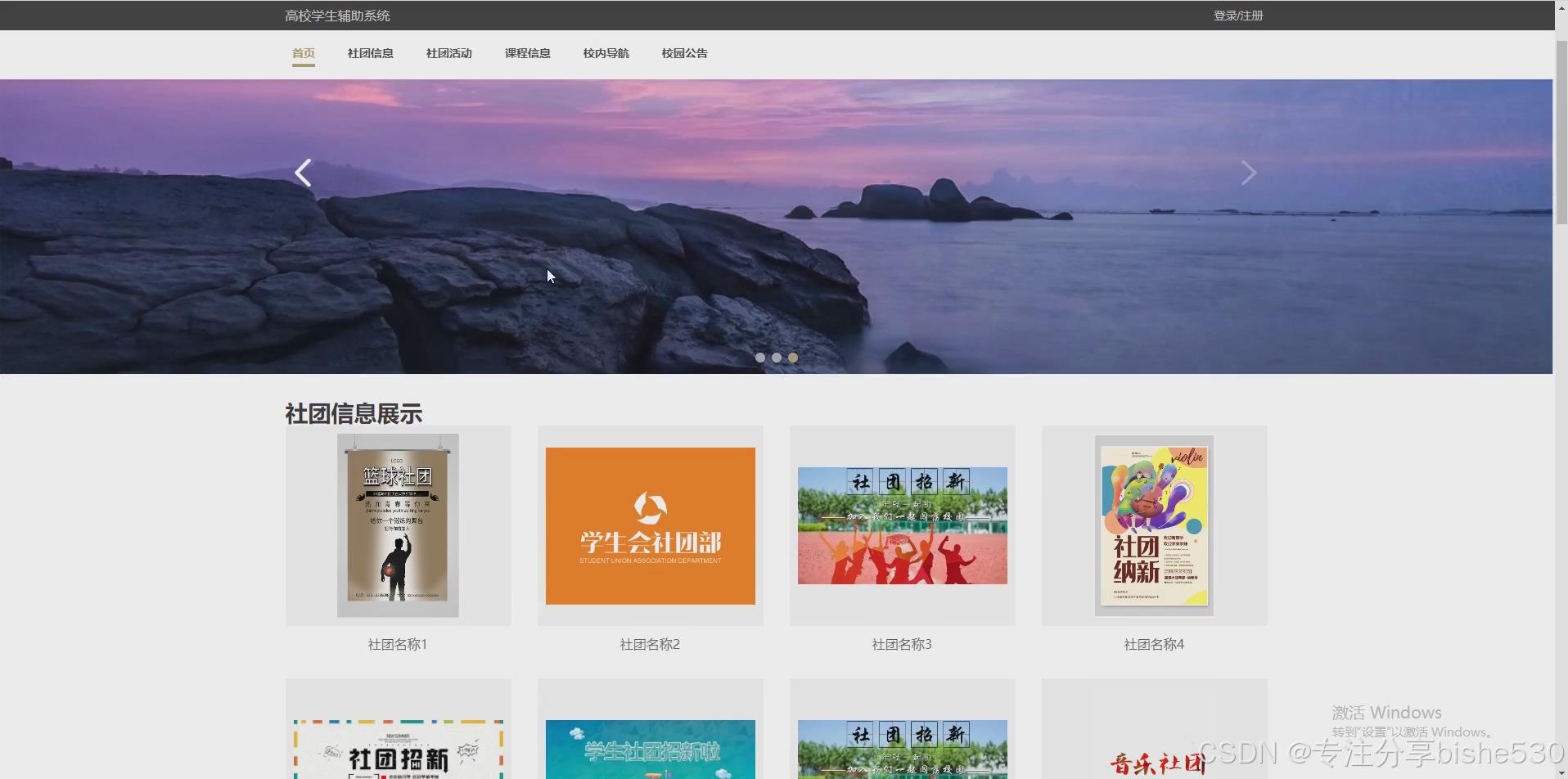Click the 高校学生辅助系统 site title
Image resolution: width=1568 pixels, height=779 pixels.
click(337, 16)
